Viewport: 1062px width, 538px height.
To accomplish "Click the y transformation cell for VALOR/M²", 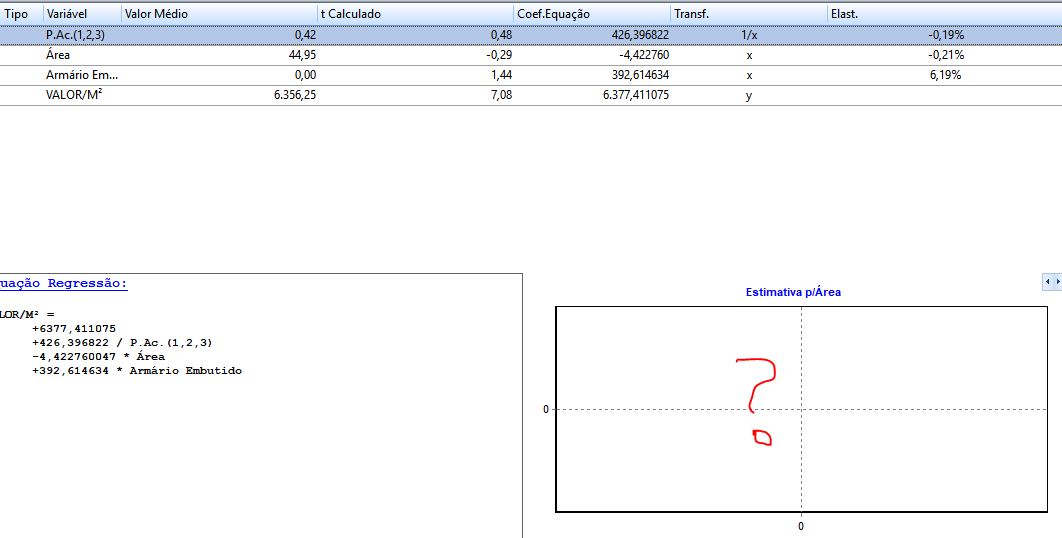I will pos(748,96).
